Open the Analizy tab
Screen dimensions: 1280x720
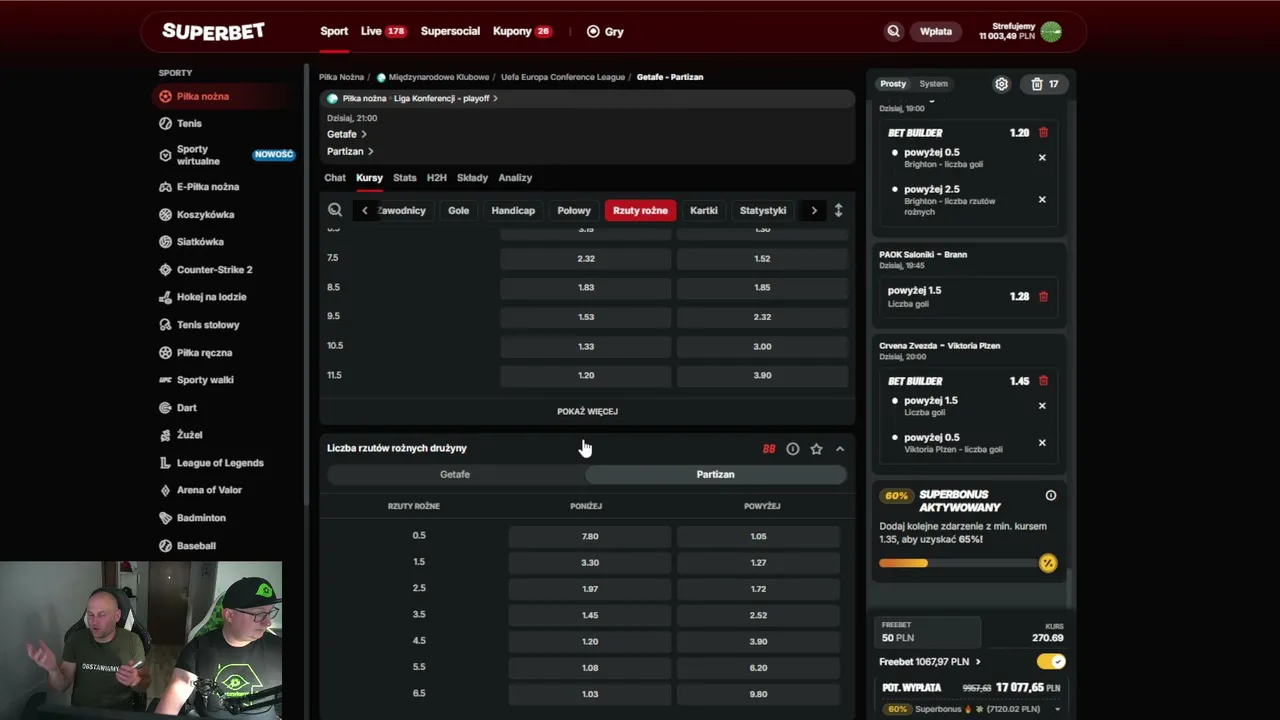(515, 178)
